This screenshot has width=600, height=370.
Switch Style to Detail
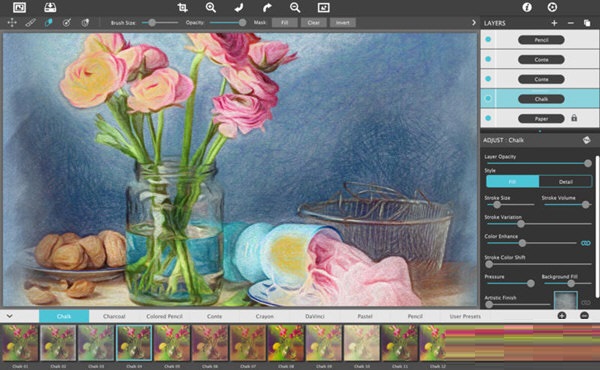click(x=566, y=182)
